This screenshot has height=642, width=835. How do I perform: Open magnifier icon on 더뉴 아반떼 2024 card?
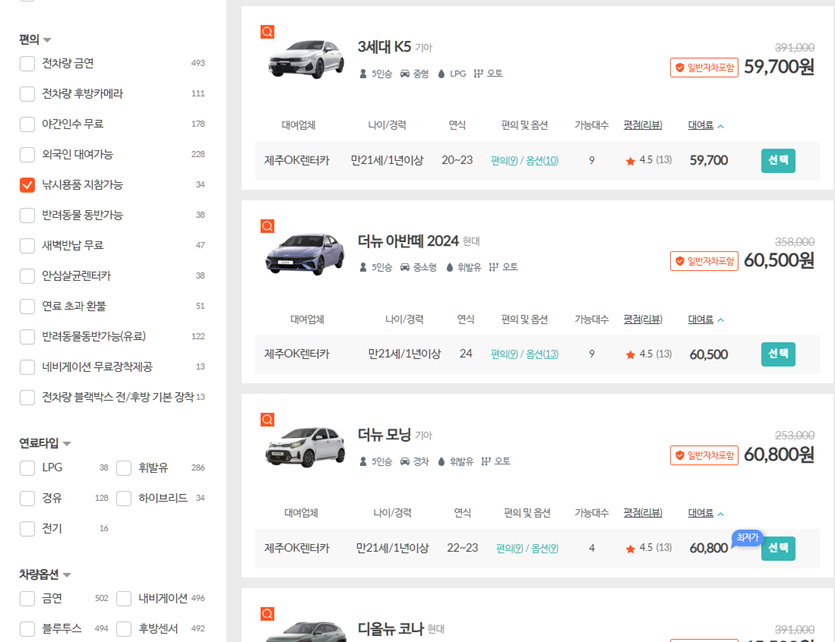pos(267,226)
